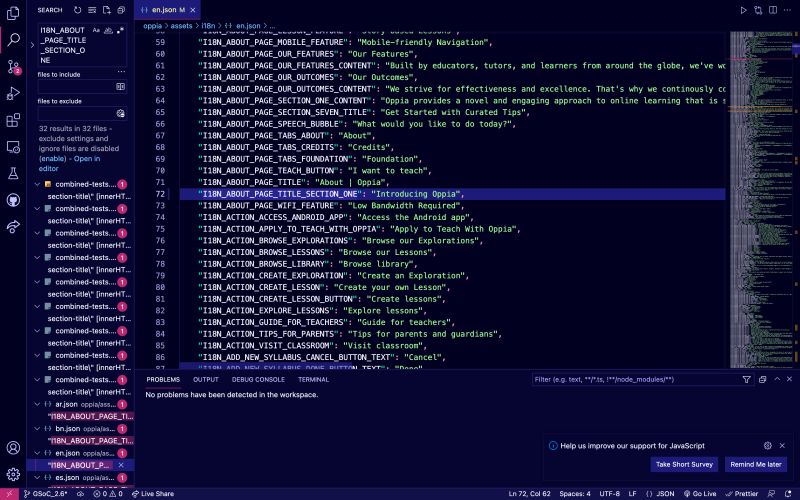Select the en.json editor tab
The image size is (800, 500).
click(x=167, y=10)
